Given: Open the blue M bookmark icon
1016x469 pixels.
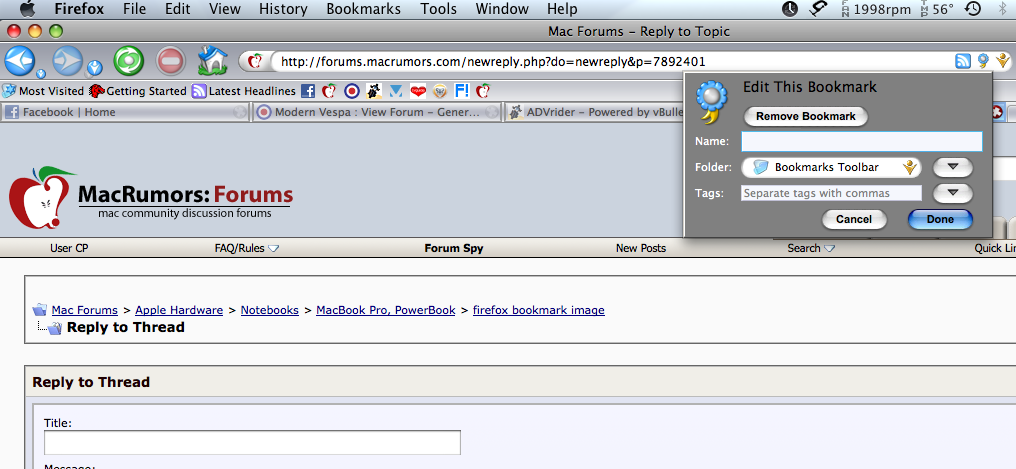Looking at the screenshot, I should 395,91.
